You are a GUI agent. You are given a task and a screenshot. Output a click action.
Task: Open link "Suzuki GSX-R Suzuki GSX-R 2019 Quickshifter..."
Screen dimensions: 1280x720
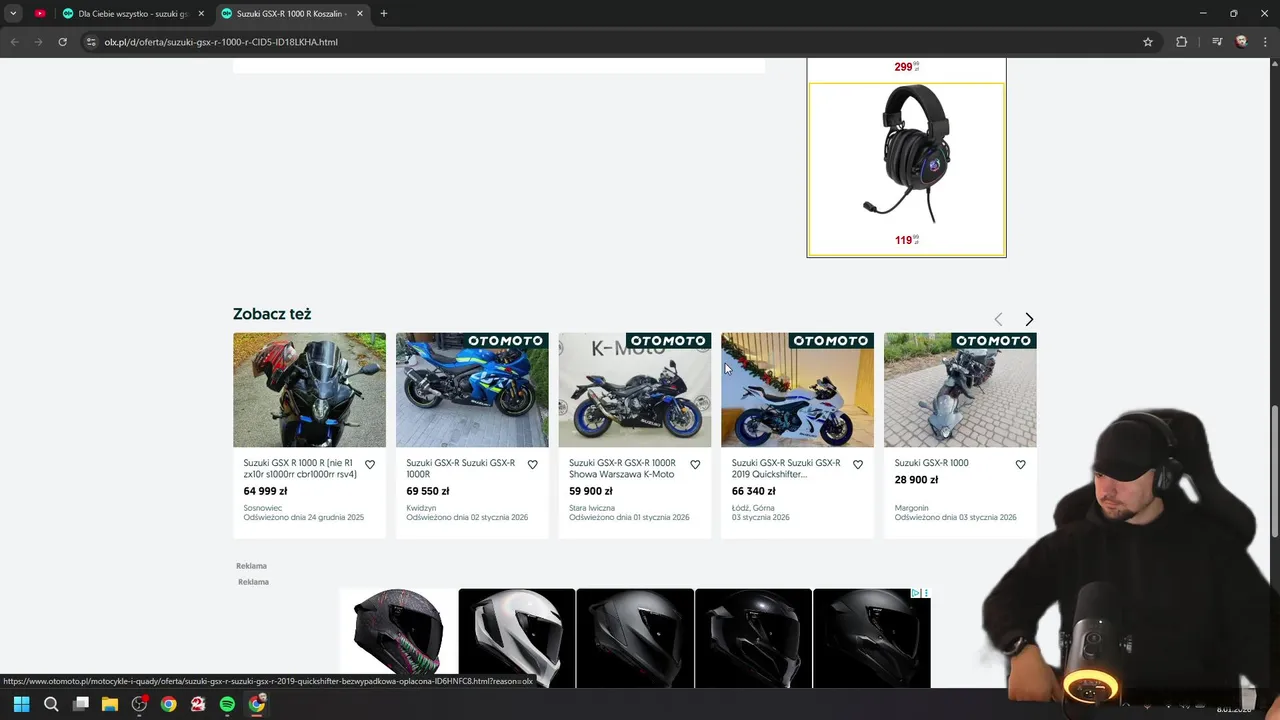tap(786, 468)
